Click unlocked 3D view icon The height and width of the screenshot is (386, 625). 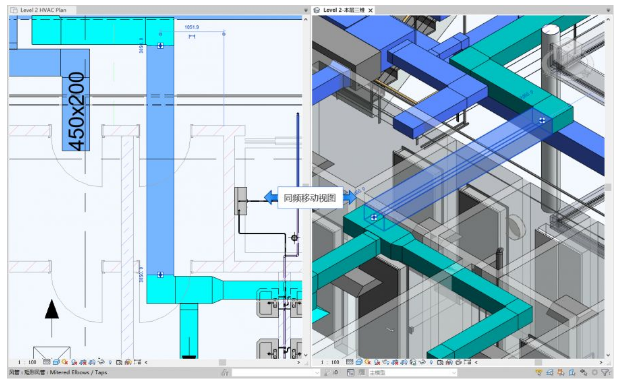(413, 362)
